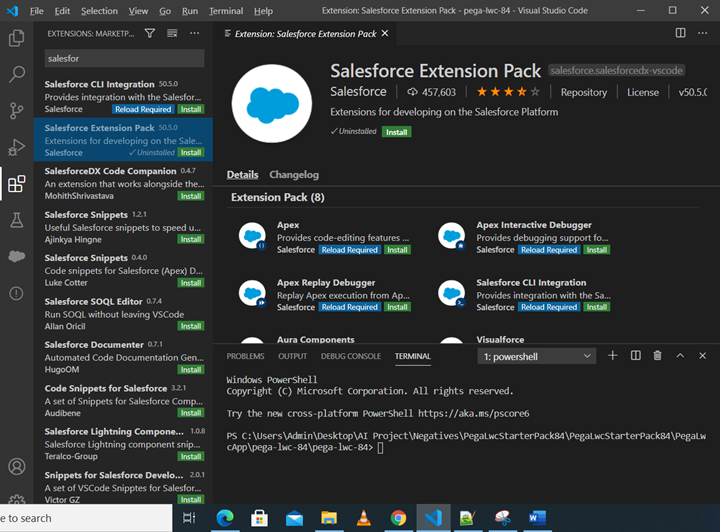Switch to the Debug Console tab
720x532 pixels.
pos(351,356)
